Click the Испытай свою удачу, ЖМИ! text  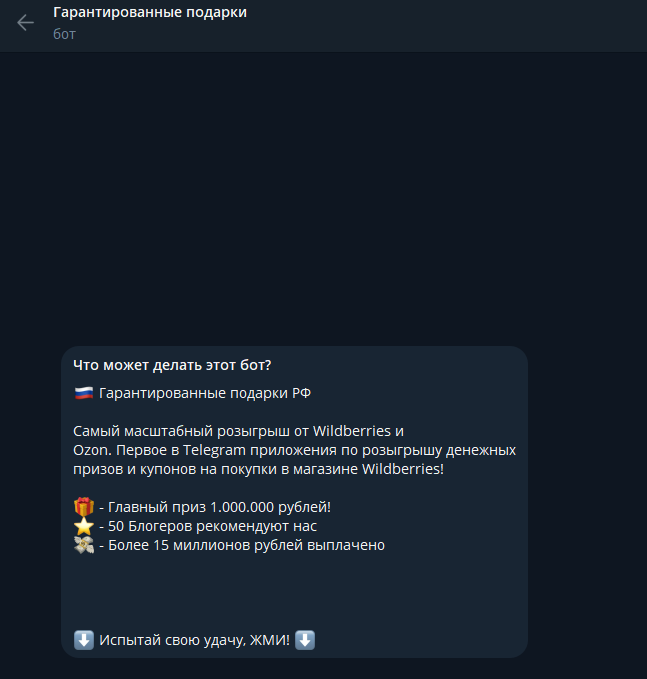[194, 640]
